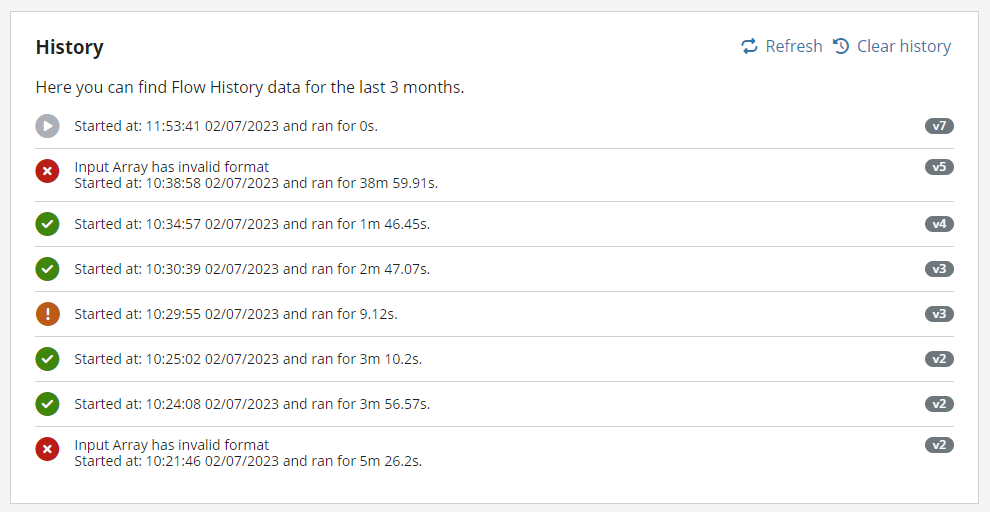Screen dimensions: 990x512
Task: Select the Clear history link
Action: point(892,46)
